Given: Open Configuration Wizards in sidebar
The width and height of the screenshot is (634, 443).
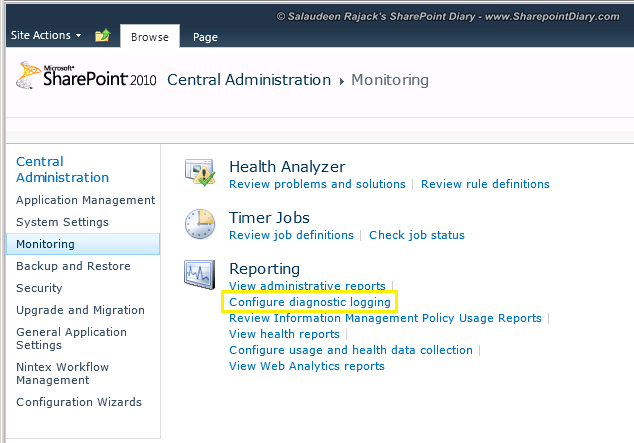Looking at the screenshot, I should point(79,402).
